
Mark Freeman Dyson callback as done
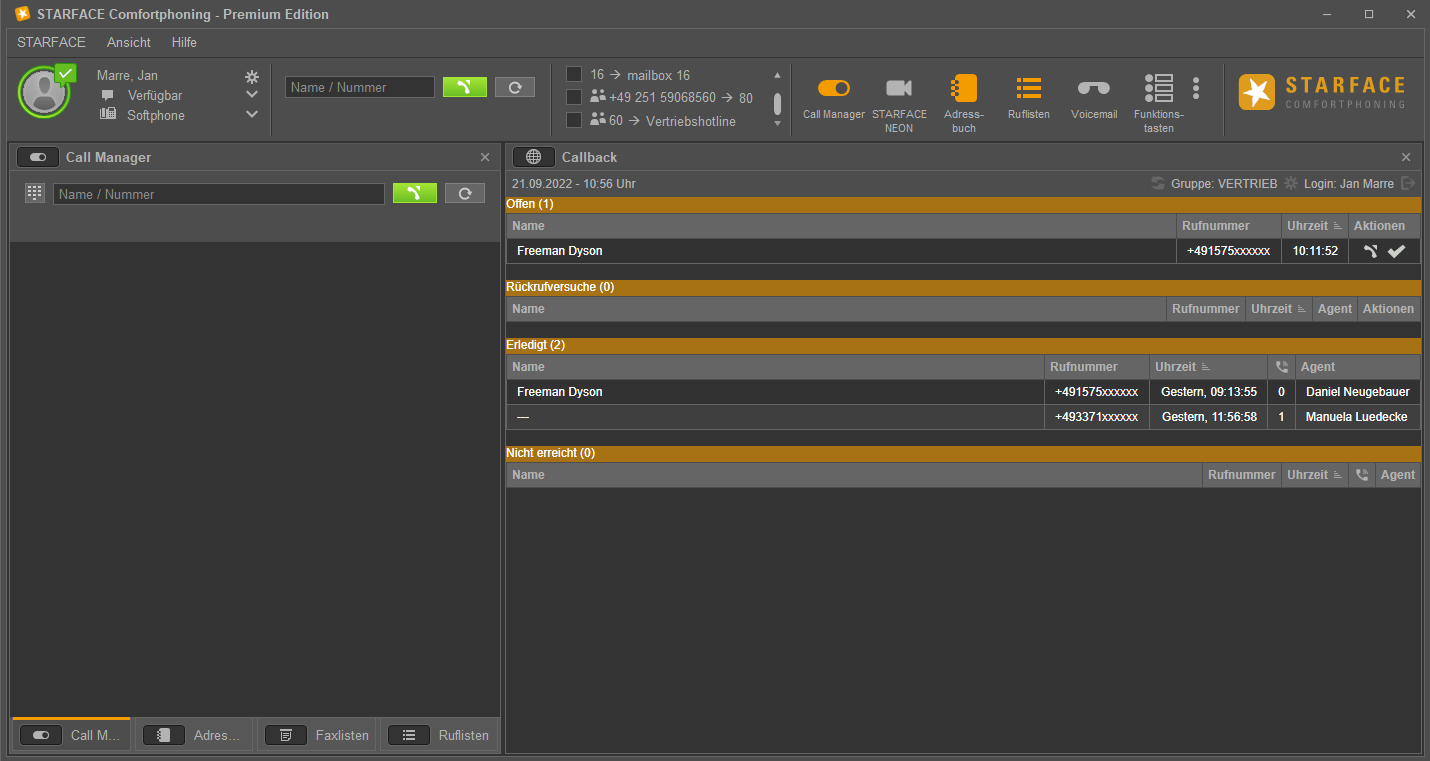(x=1396, y=251)
